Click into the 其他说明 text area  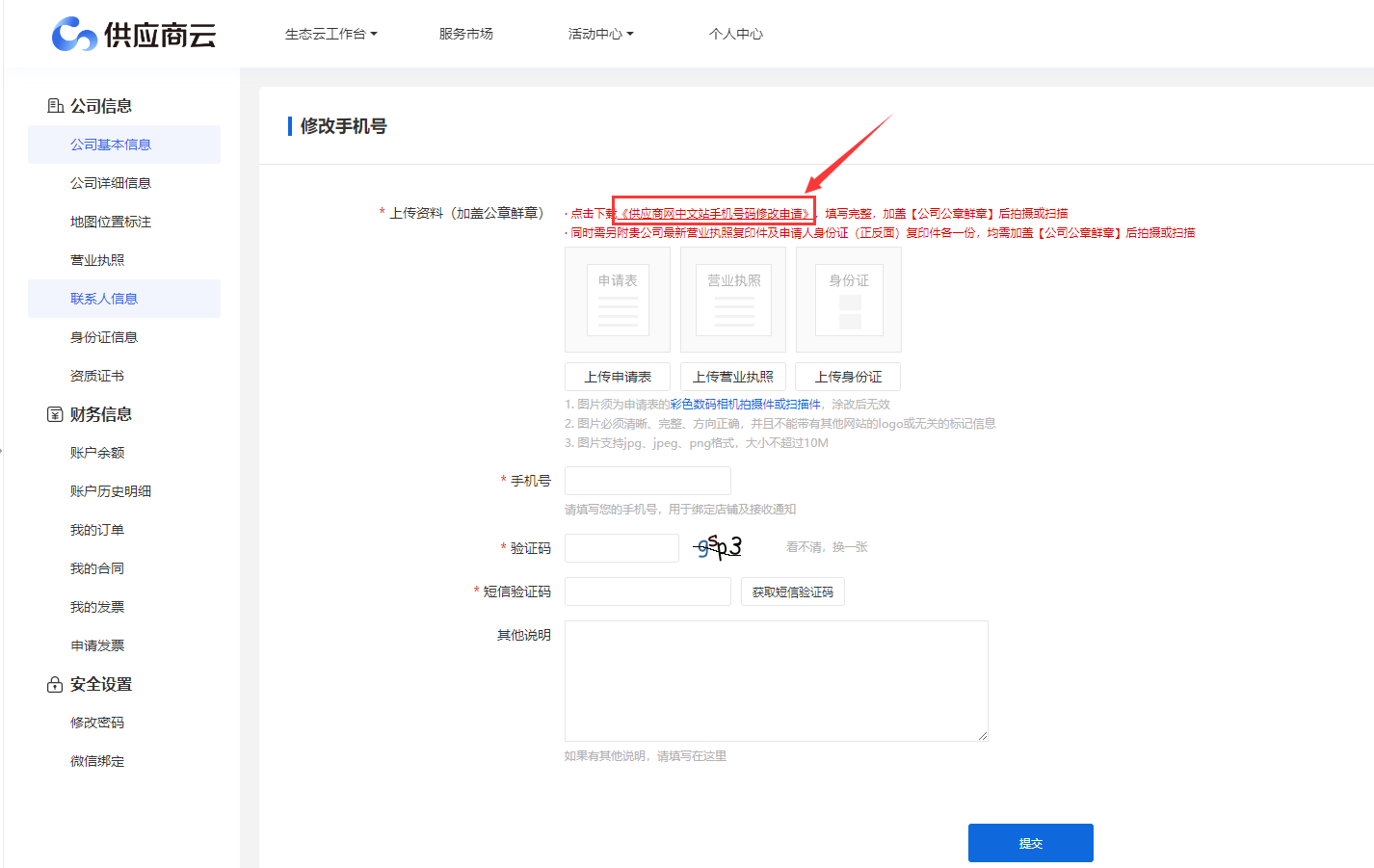tap(777, 681)
